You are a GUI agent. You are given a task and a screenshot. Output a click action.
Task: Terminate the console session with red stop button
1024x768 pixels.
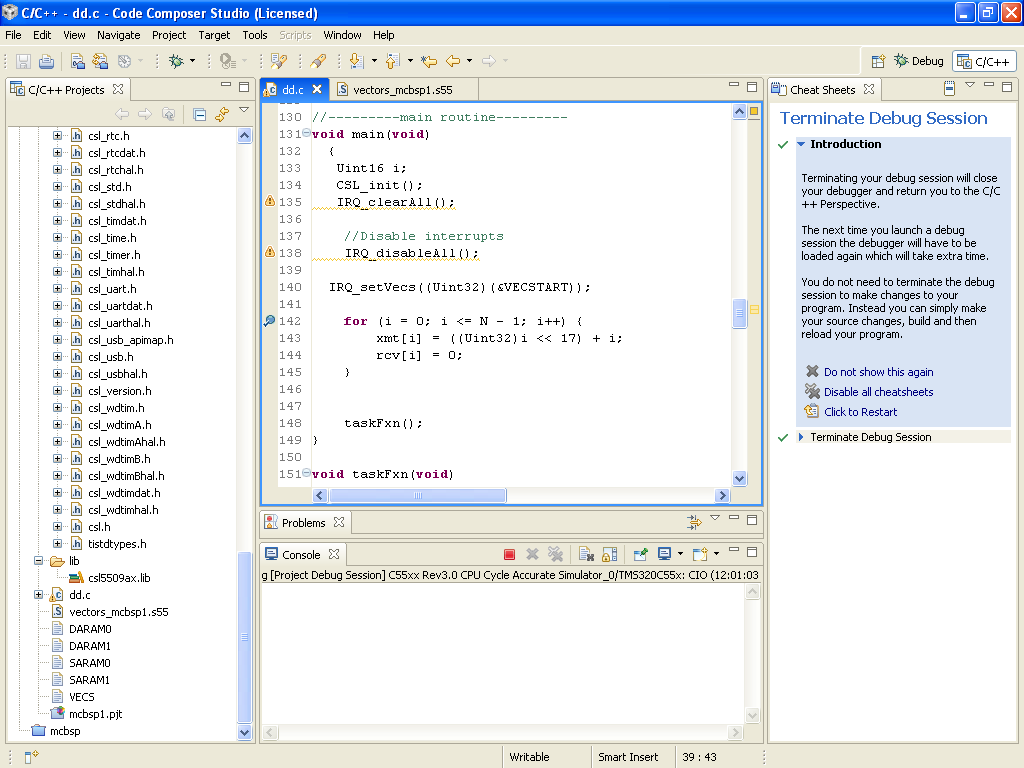click(509, 554)
